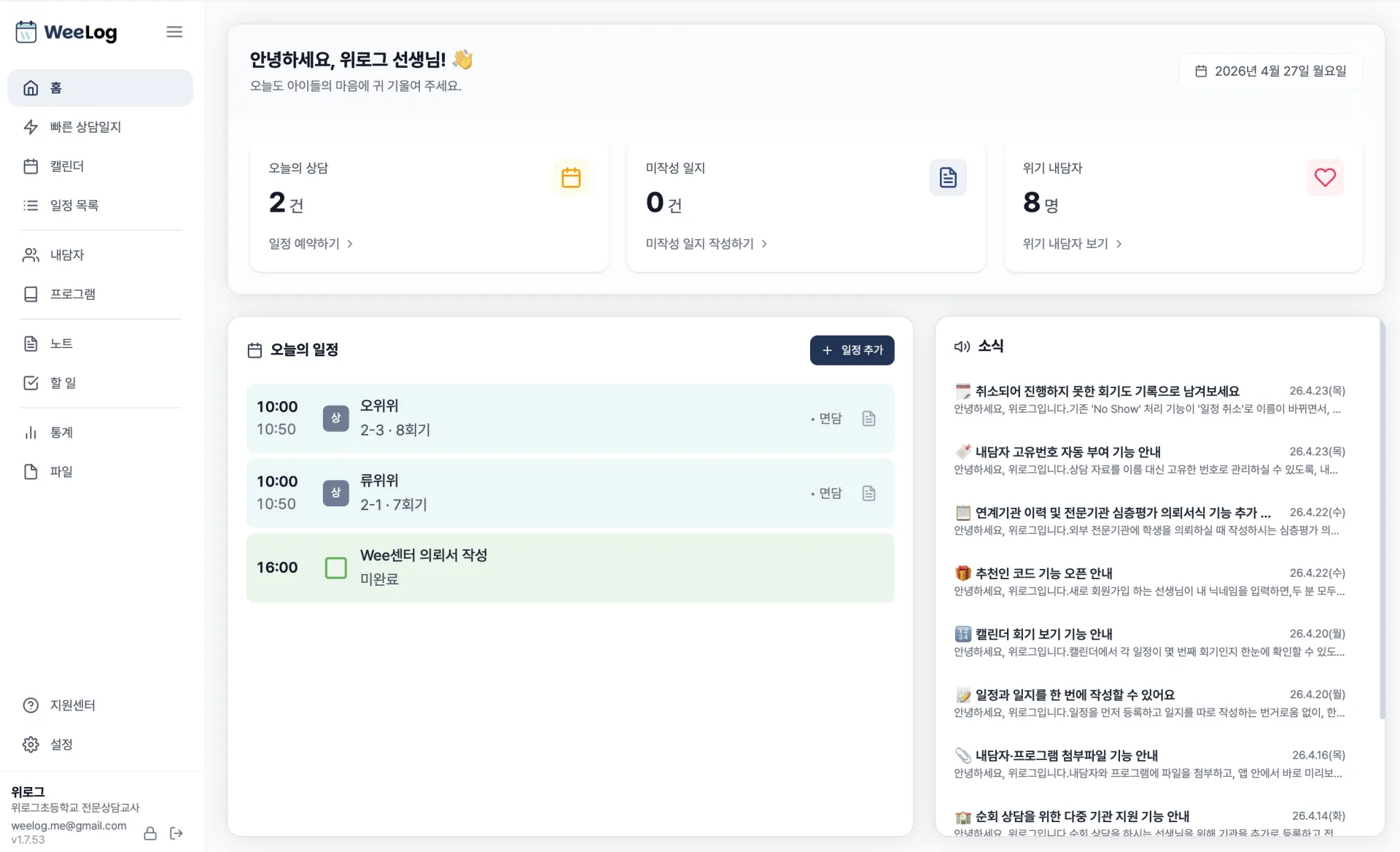Open news 내담자·프로그램 첨부파일 기능 안내
Image resolution: width=1400 pixels, height=852 pixels.
1149,764
